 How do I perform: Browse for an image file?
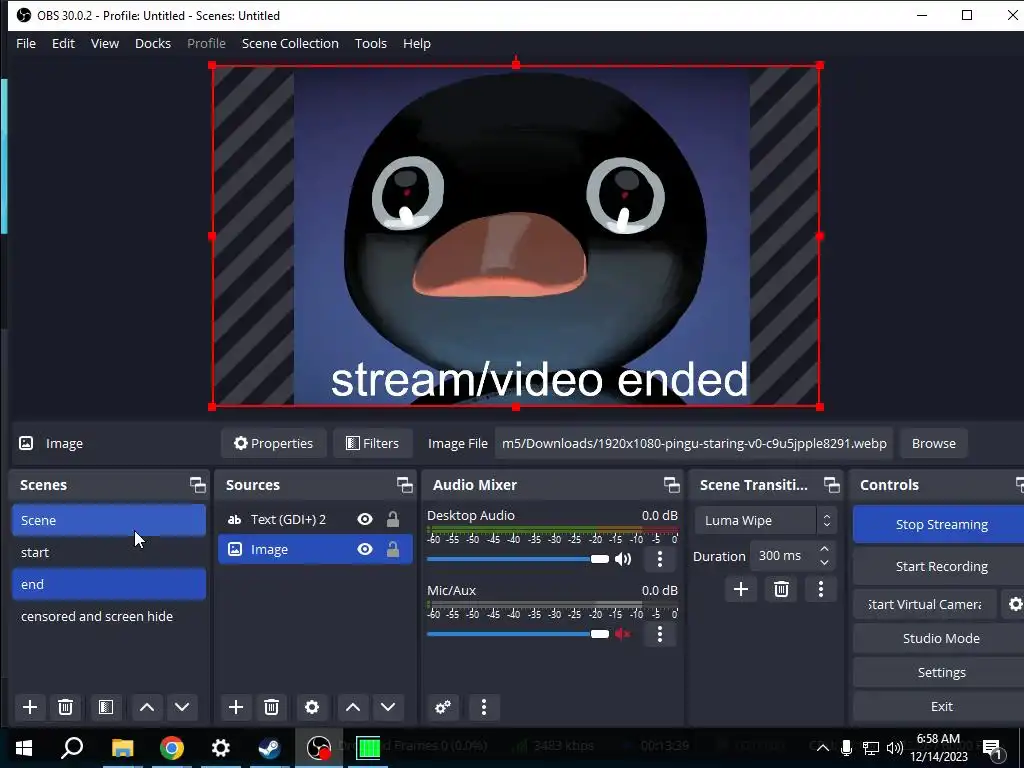pos(933,443)
